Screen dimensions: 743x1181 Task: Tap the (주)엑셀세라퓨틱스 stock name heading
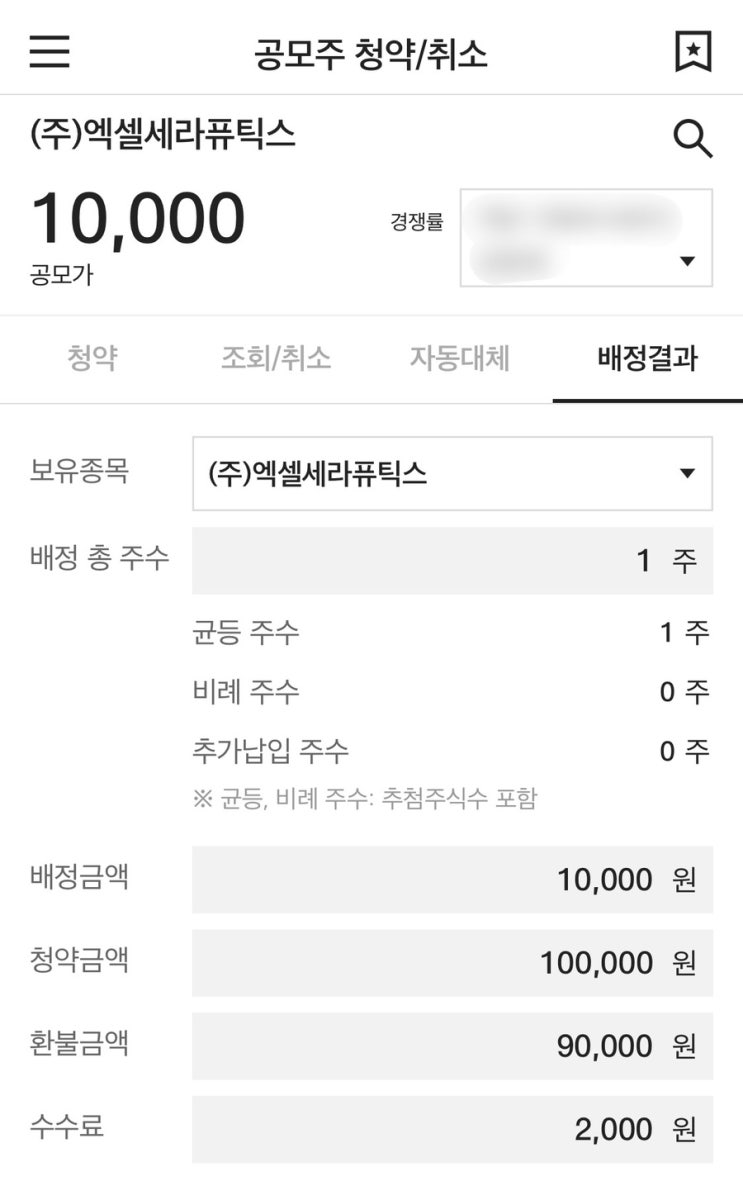pyautogui.click(x=162, y=135)
